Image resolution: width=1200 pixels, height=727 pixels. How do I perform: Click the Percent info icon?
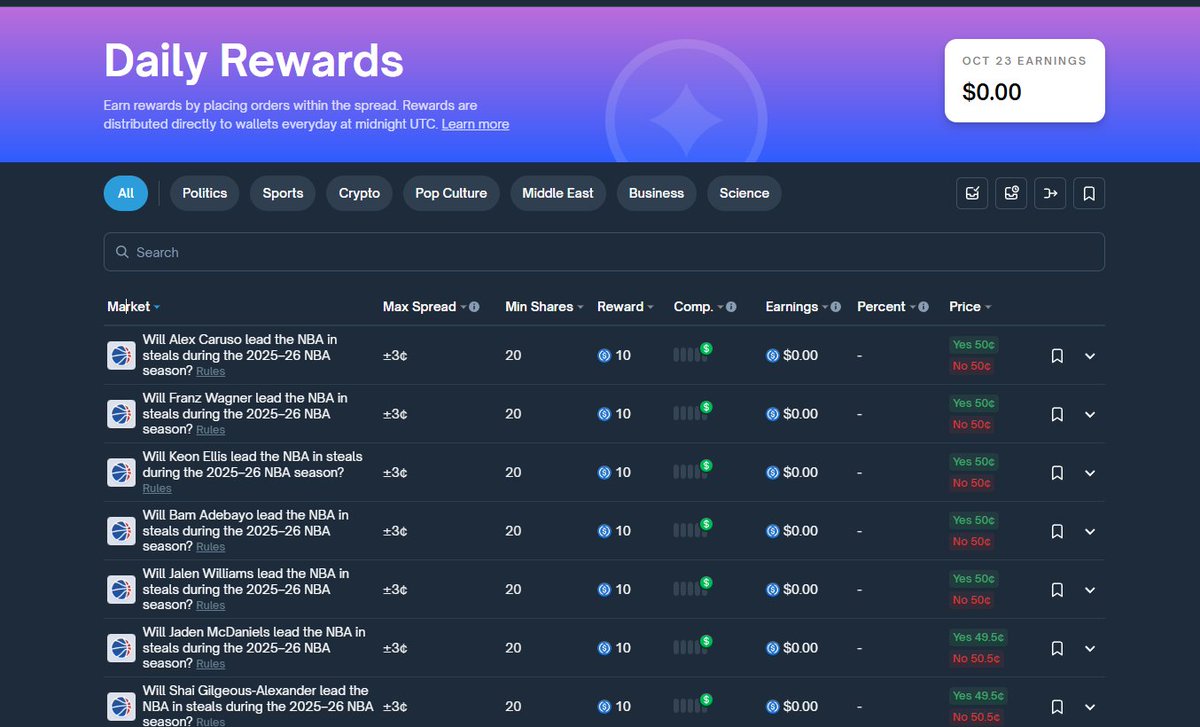(x=923, y=307)
